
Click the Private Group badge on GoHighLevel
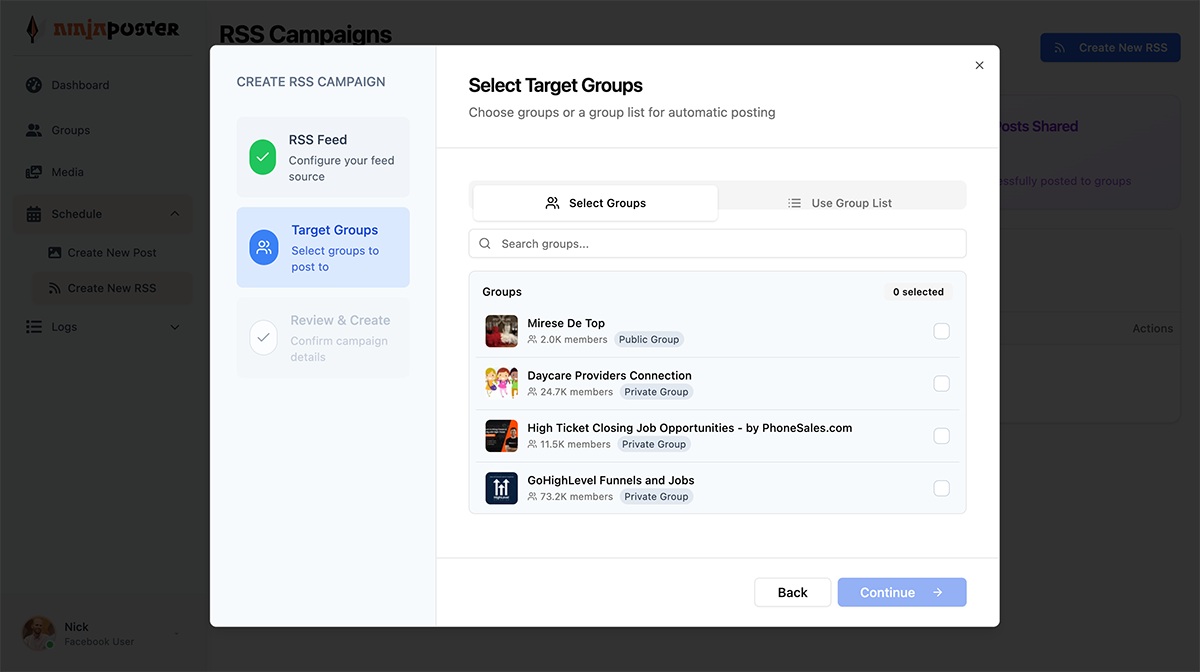point(656,497)
